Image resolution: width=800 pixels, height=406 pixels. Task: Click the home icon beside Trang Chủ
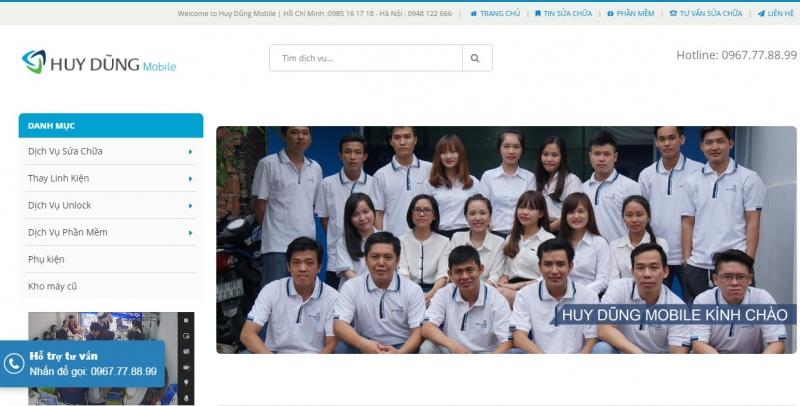[x=473, y=14]
